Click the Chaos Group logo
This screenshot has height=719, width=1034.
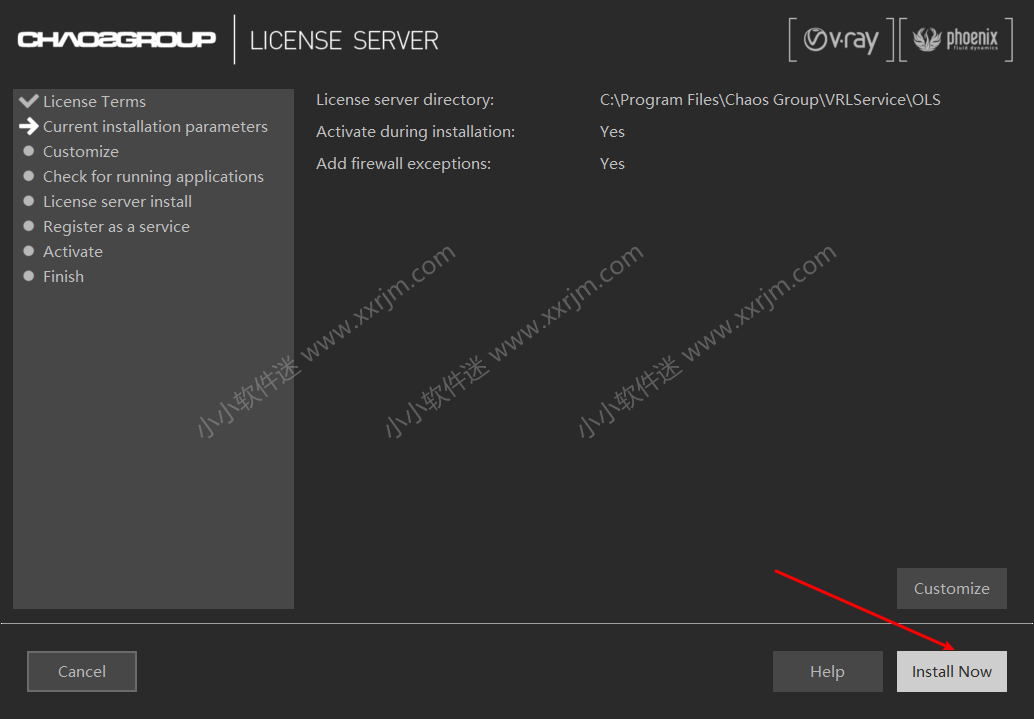coord(117,40)
